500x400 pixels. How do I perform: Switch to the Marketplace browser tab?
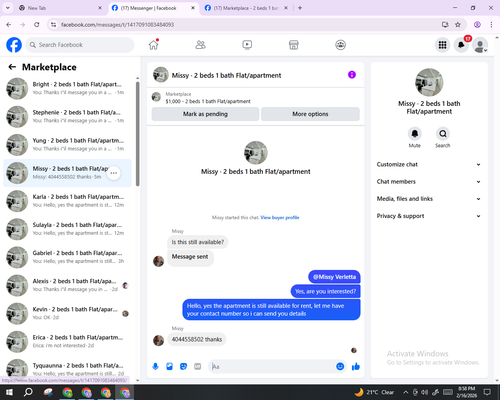246,8
